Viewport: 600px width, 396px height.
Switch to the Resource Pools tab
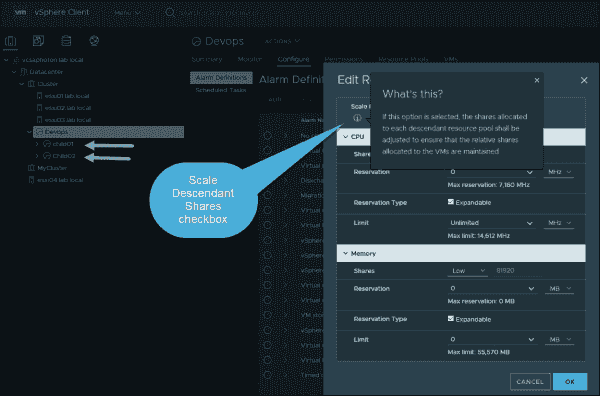tap(403, 59)
